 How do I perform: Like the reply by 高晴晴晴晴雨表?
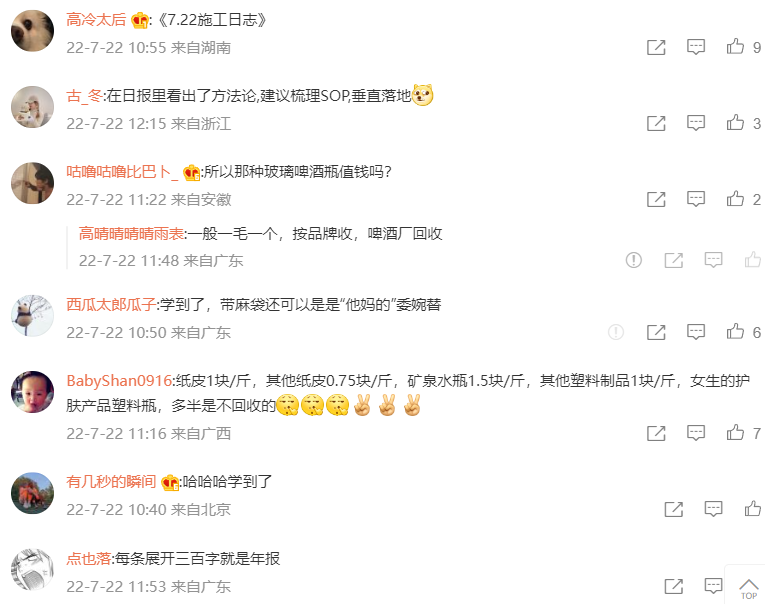point(753,260)
